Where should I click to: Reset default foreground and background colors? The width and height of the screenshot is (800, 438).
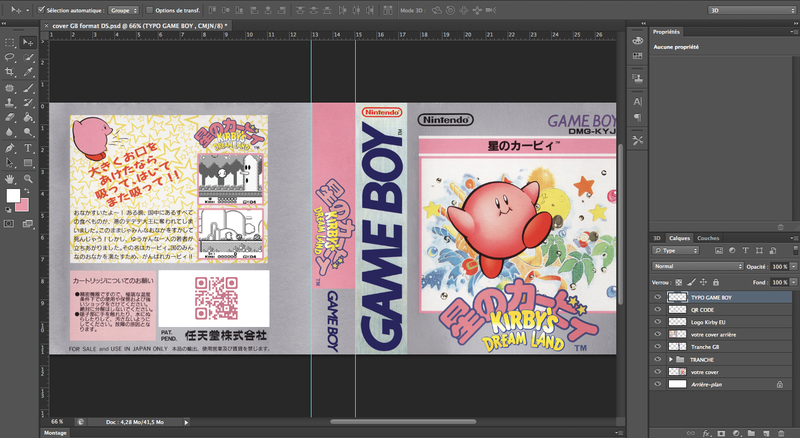[x=8, y=209]
